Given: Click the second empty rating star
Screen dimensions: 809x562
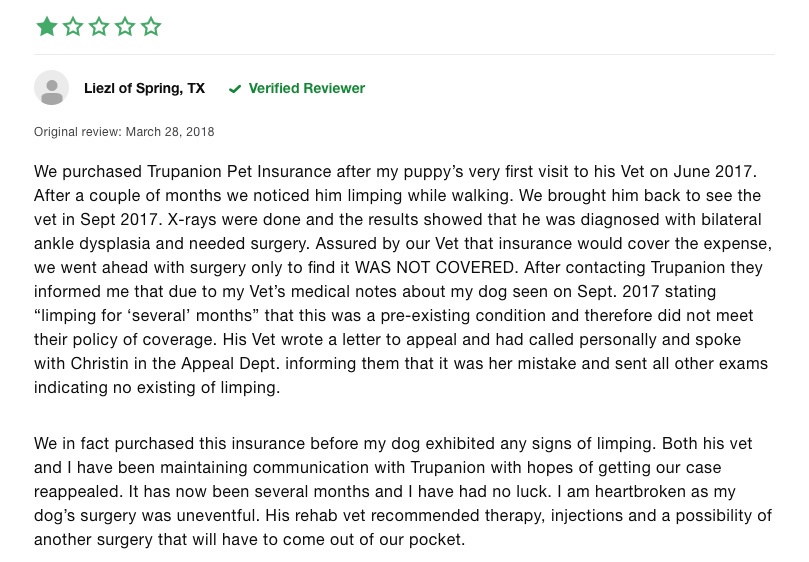Looking at the screenshot, I should [73, 26].
